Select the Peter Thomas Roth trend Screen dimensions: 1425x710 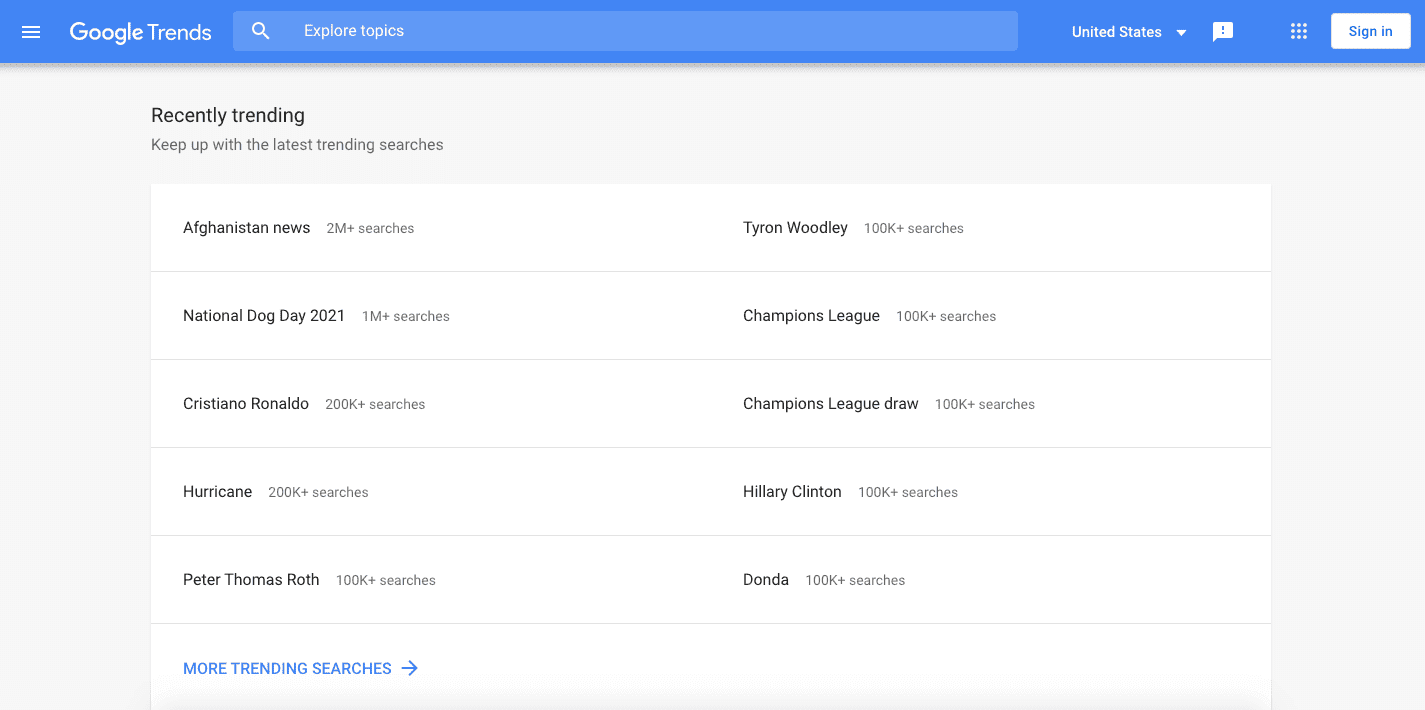point(251,579)
